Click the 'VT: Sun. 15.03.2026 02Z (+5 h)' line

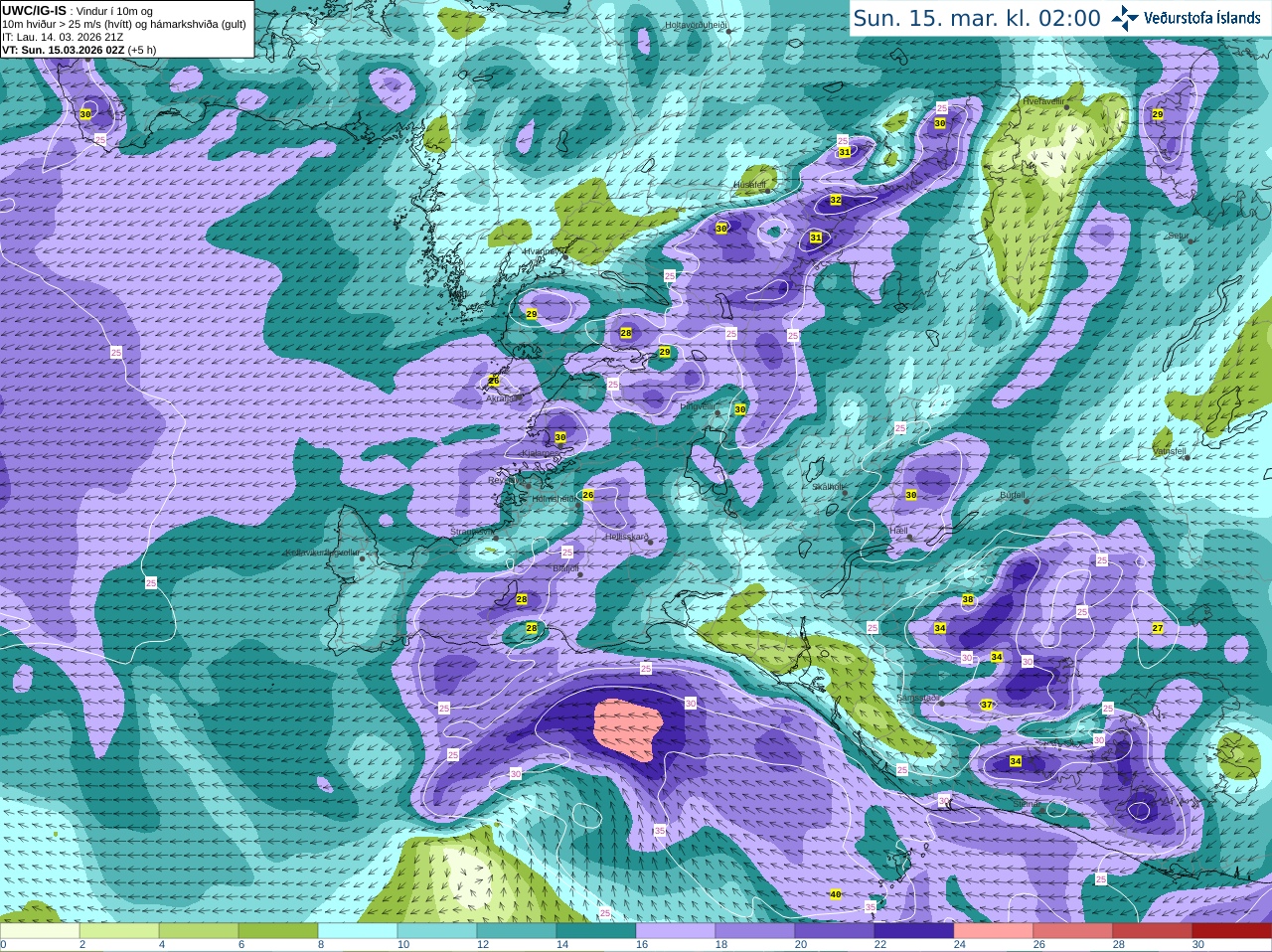click(79, 50)
